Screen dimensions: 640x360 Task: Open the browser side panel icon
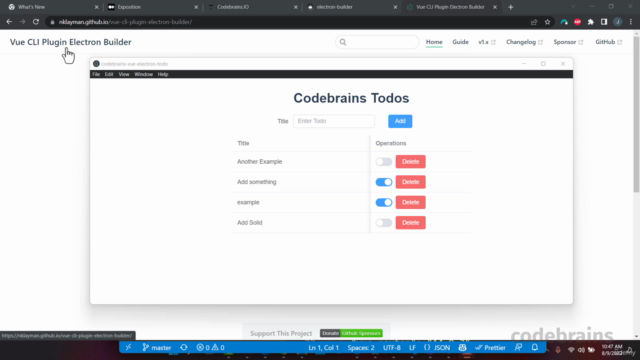pos(604,22)
